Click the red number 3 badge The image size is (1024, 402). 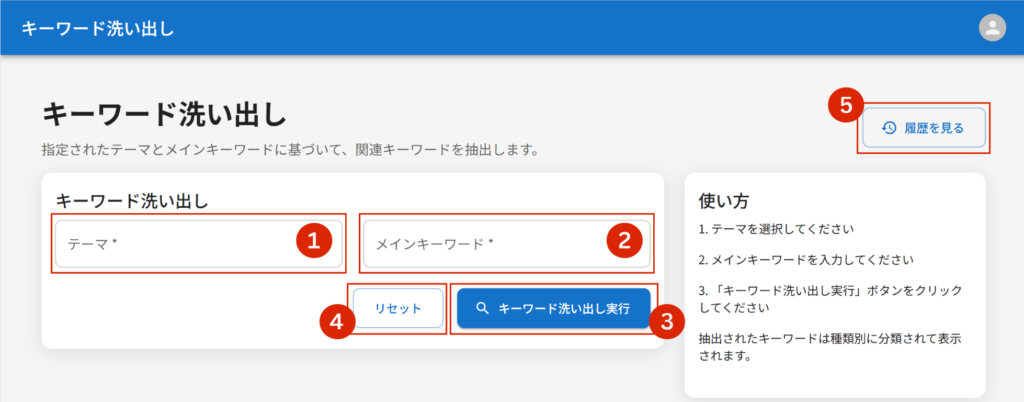click(x=667, y=322)
